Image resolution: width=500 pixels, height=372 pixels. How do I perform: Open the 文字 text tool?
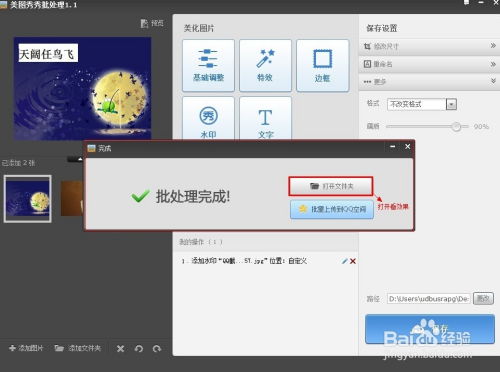click(x=265, y=118)
